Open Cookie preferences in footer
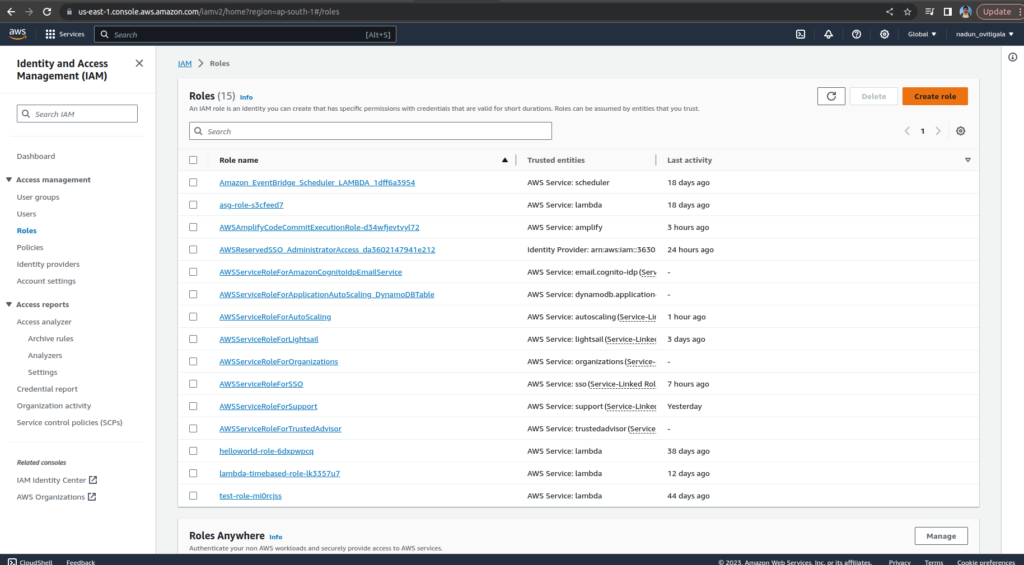Image resolution: width=1024 pixels, height=565 pixels. [x=985, y=562]
